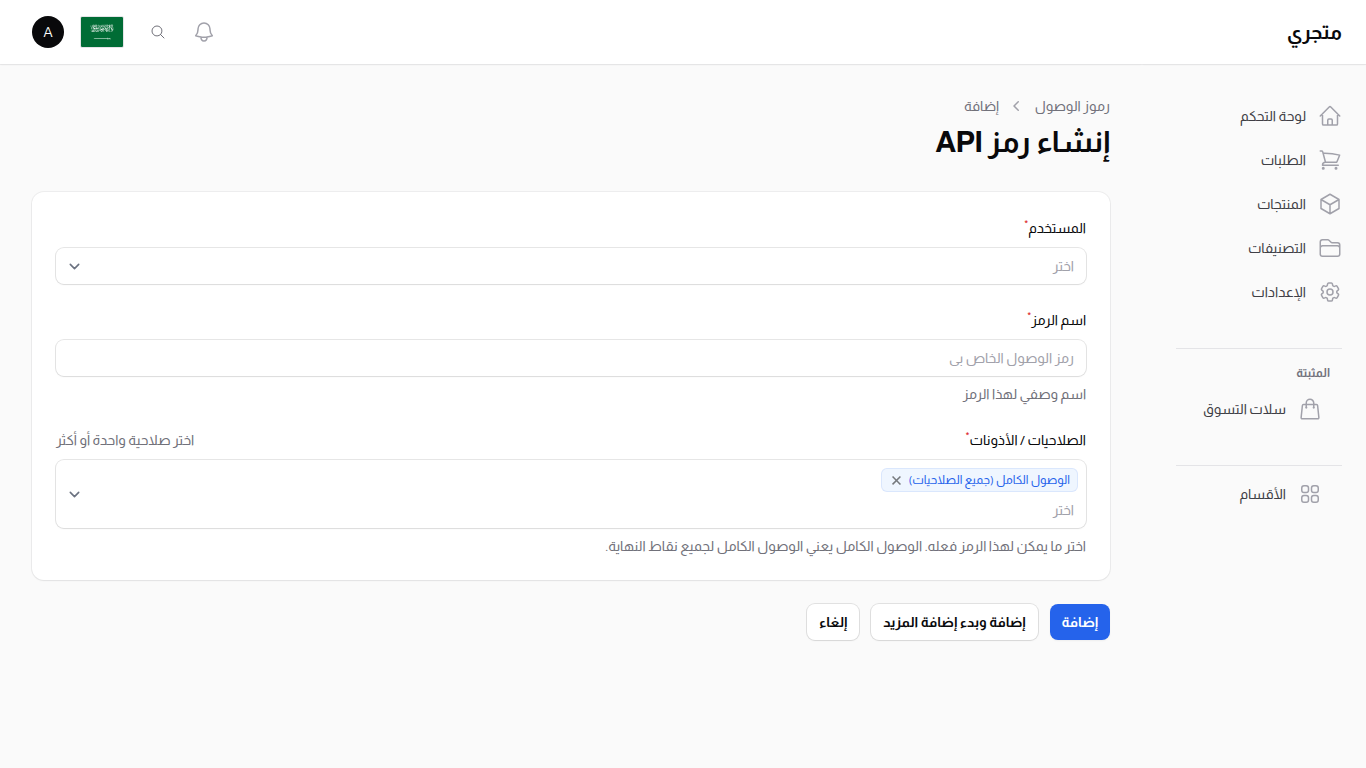Select the الطلبات orders cart icon
The height and width of the screenshot is (768, 1366).
(1330, 160)
